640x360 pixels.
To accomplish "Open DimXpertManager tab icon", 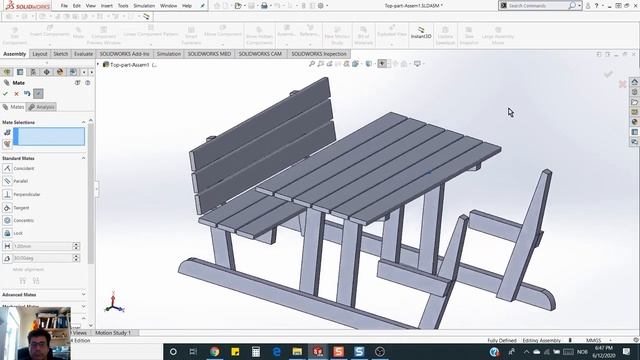I will click(47, 72).
